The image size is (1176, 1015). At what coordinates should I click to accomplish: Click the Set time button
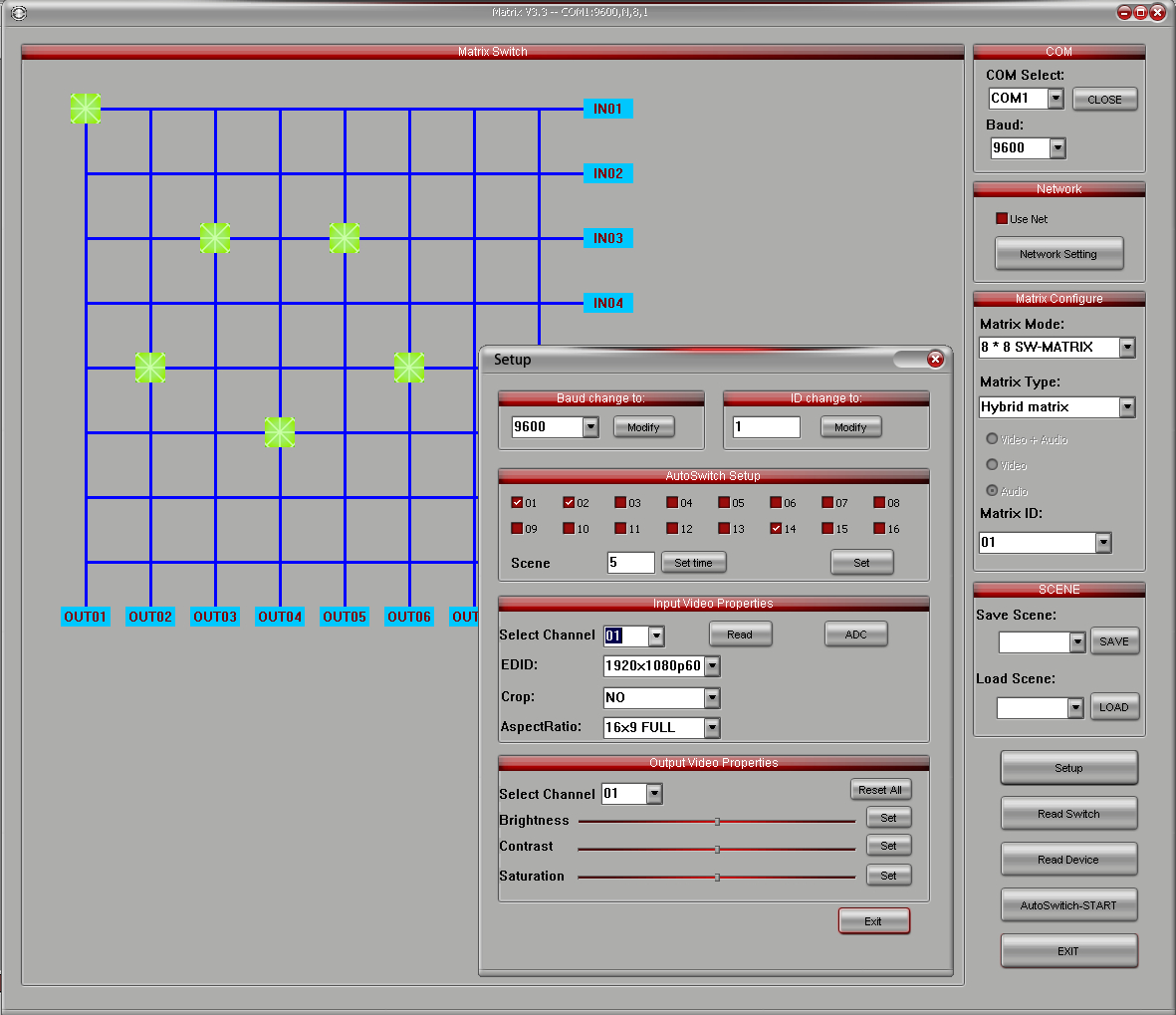click(x=694, y=563)
